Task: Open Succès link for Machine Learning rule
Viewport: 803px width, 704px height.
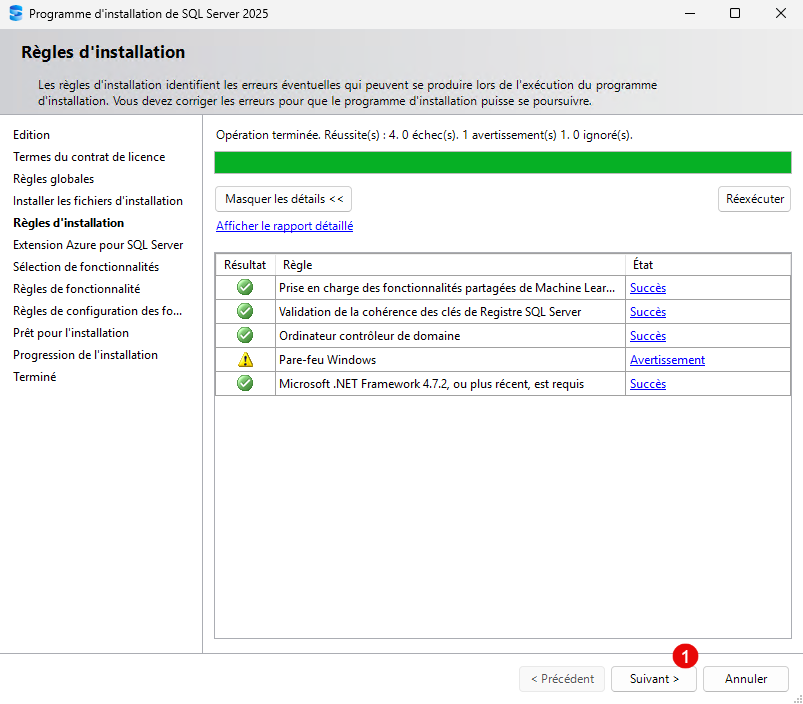Action: (648, 288)
